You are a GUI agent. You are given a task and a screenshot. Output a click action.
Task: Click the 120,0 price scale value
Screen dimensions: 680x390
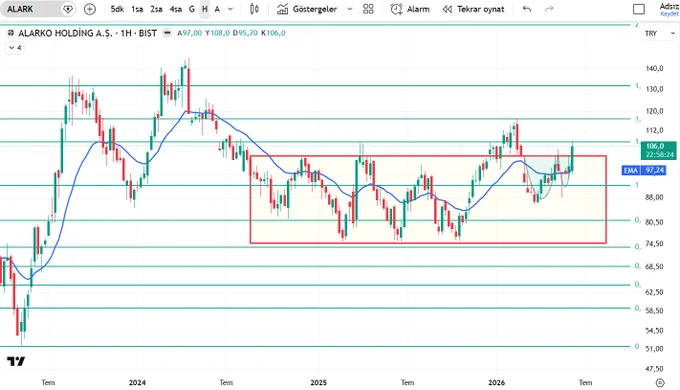click(x=654, y=111)
